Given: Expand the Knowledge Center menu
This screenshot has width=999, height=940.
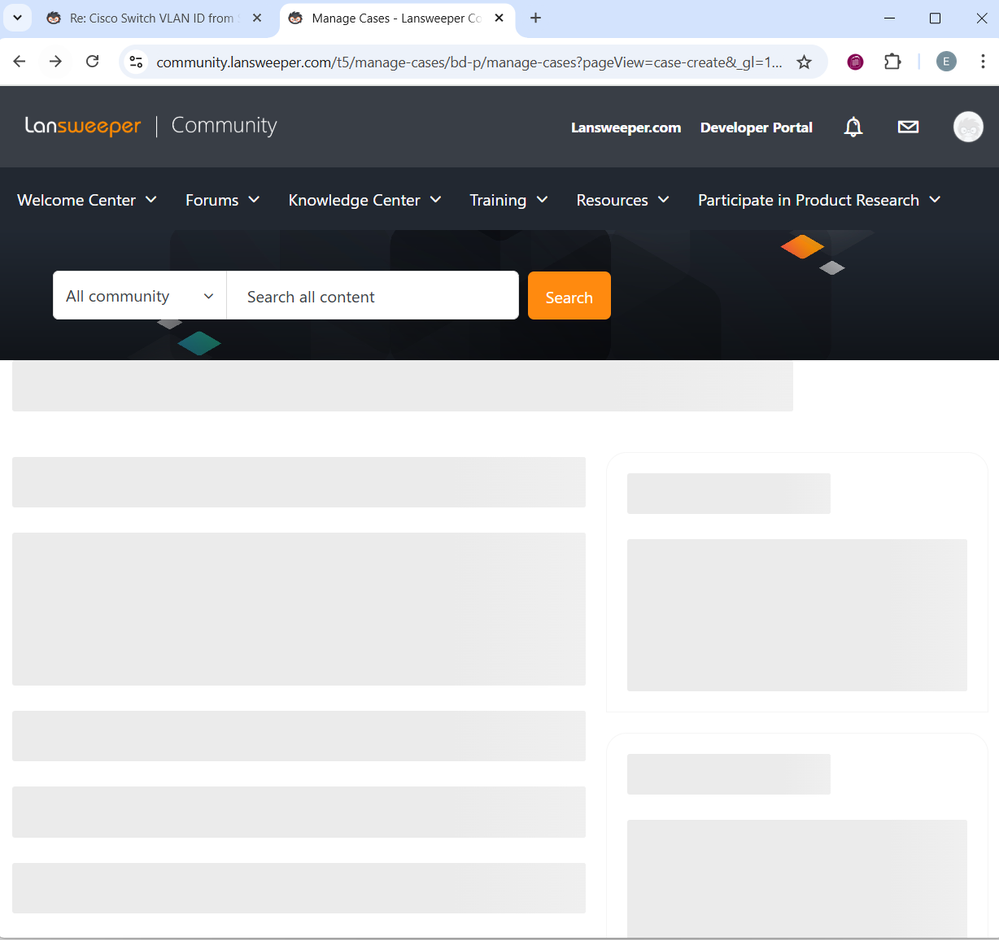Looking at the screenshot, I should pos(364,200).
